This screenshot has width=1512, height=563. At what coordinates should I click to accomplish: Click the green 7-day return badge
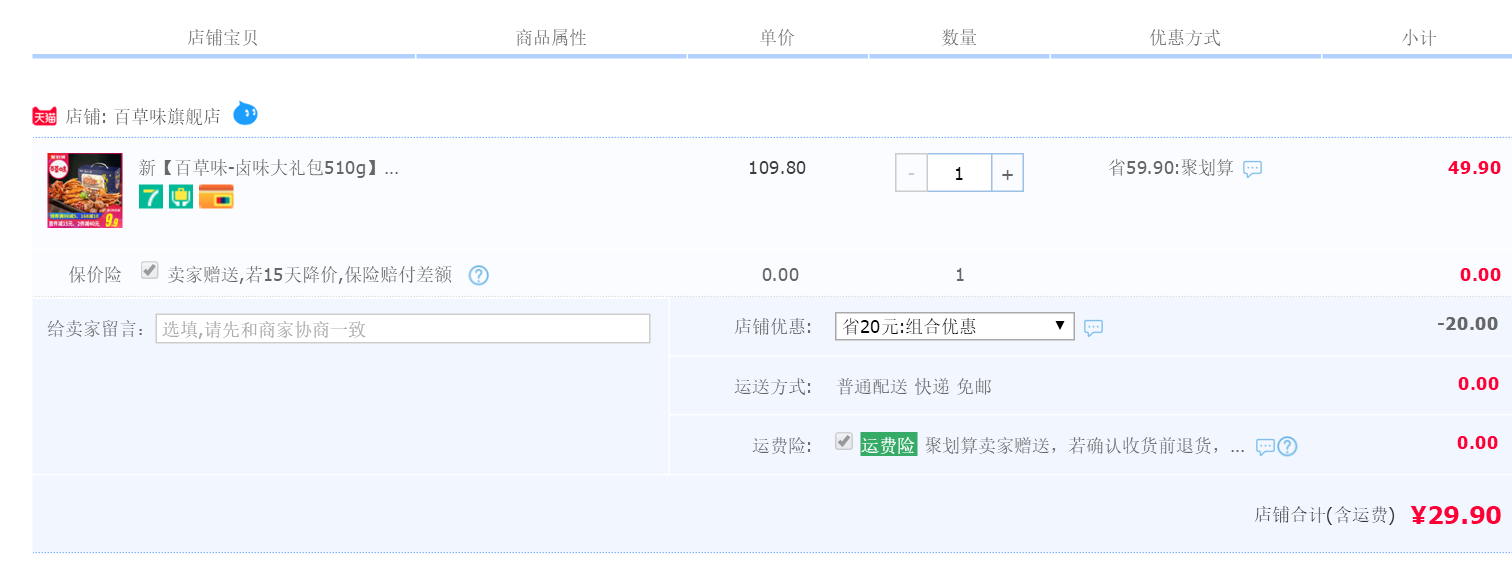pos(151,197)
